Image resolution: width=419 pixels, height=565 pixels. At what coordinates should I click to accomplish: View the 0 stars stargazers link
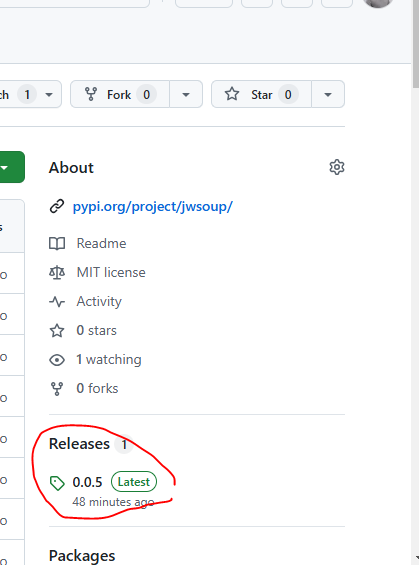[96, 330]
